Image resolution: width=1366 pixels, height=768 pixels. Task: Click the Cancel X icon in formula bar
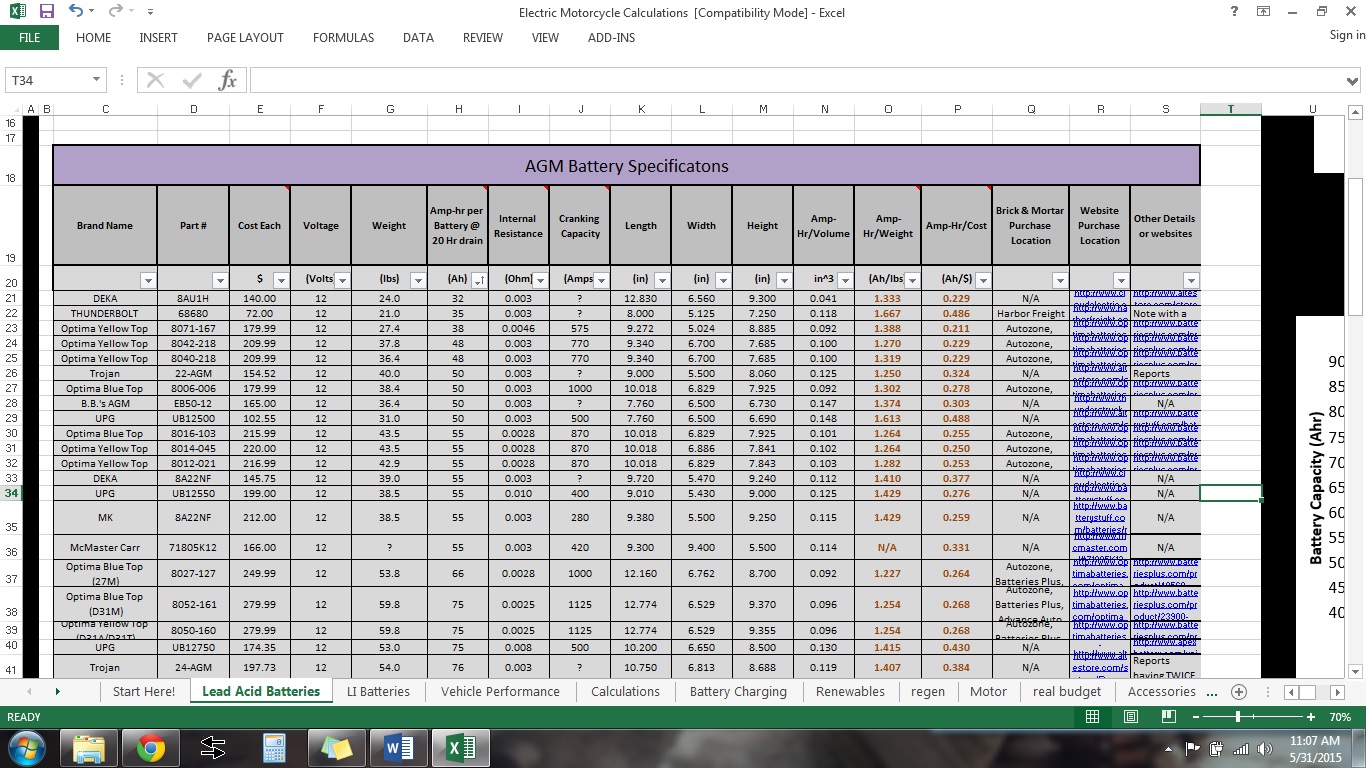click(x=156, y=80)
